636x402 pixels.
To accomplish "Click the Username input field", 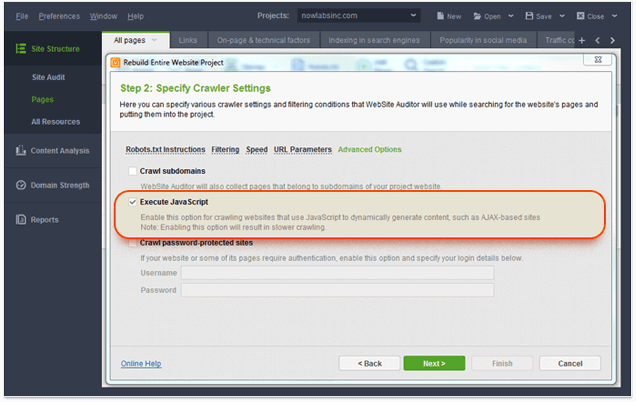I will [337, 273].
